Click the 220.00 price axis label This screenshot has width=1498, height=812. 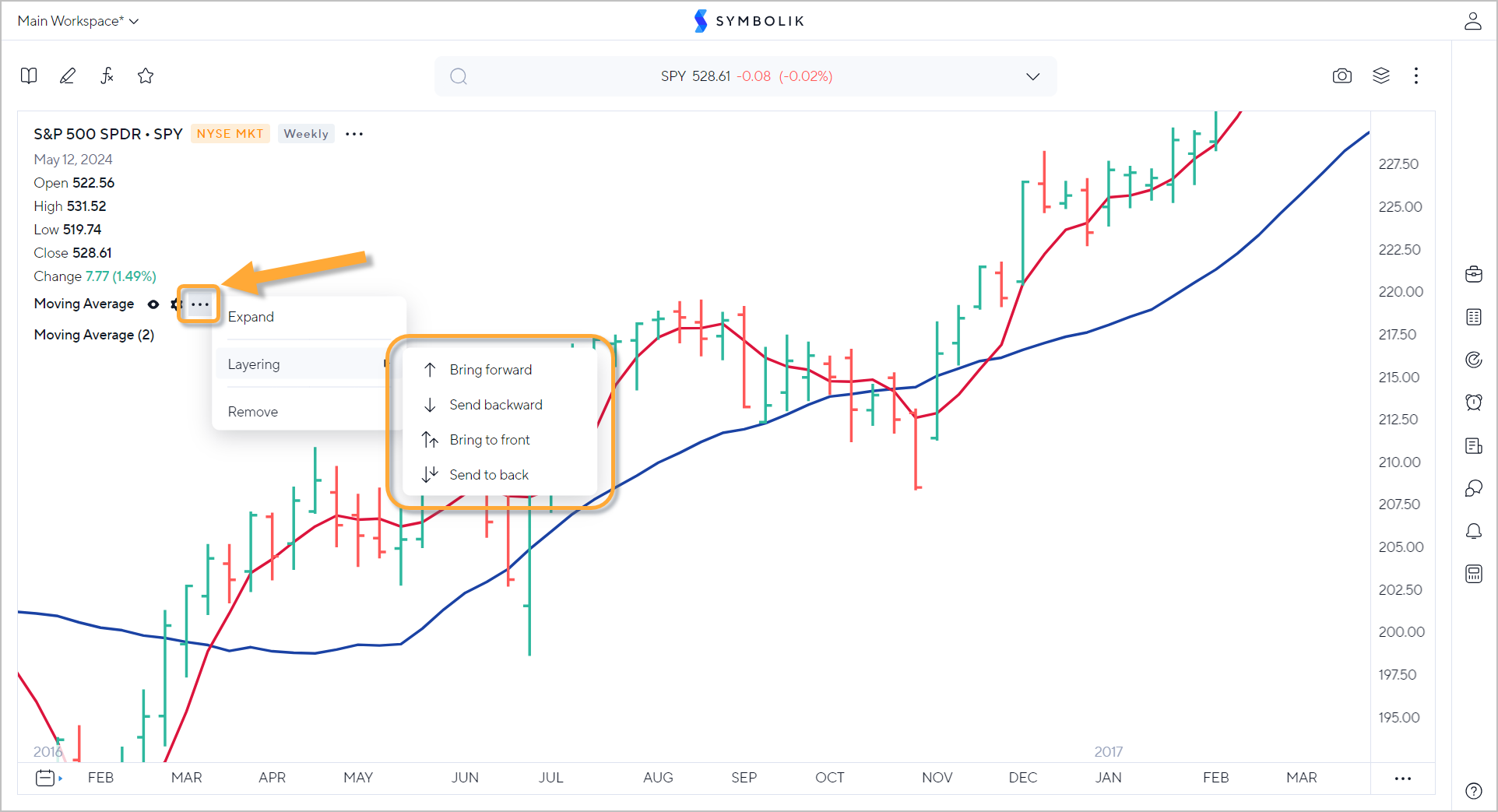(x=1401, y=292)
